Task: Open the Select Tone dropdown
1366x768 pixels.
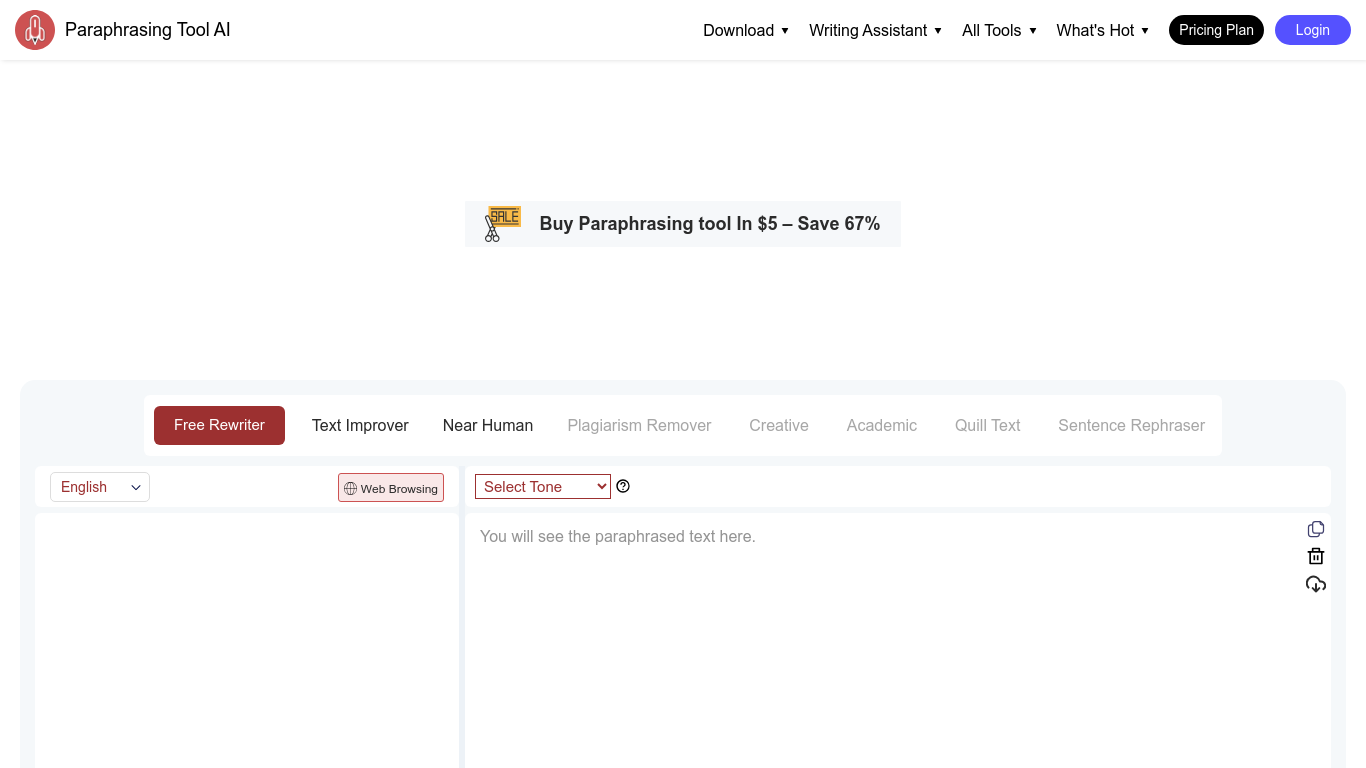Action: point(542,487)
